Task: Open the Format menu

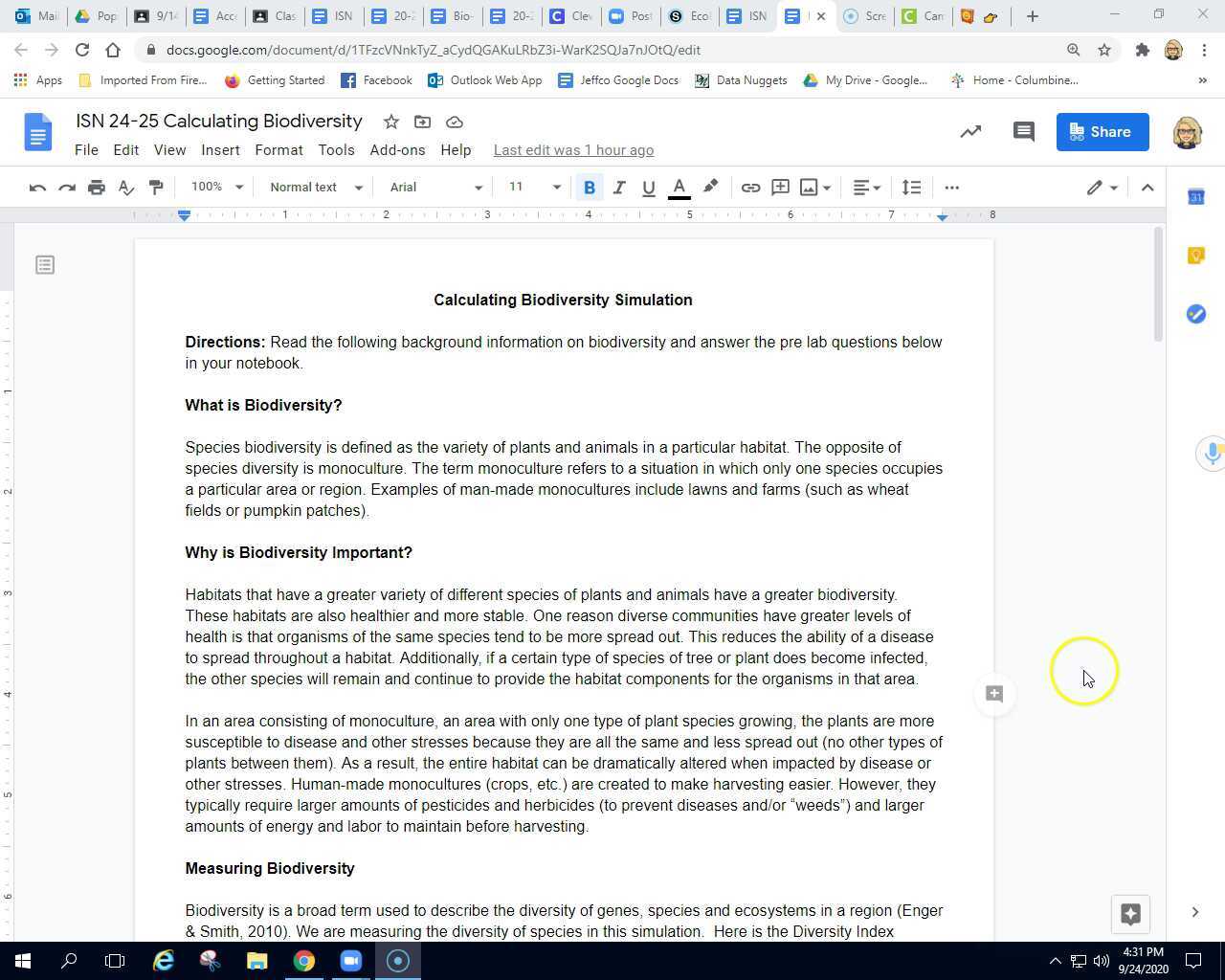Action: (x=278, y=149)
